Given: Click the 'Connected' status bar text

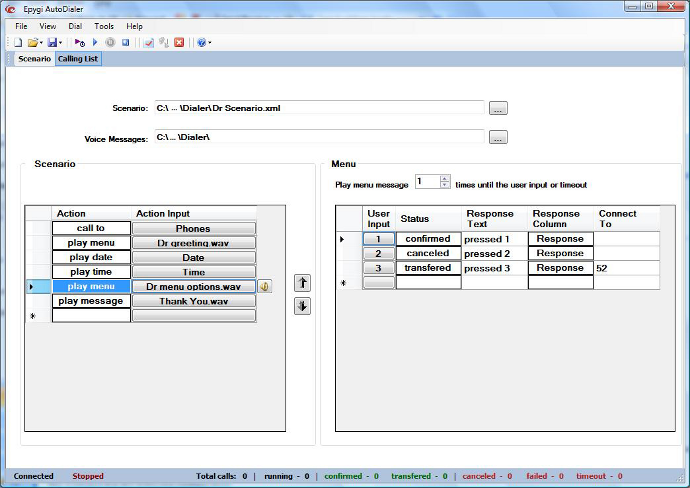Looking at the screenshot, I should (x=33, y=476).
